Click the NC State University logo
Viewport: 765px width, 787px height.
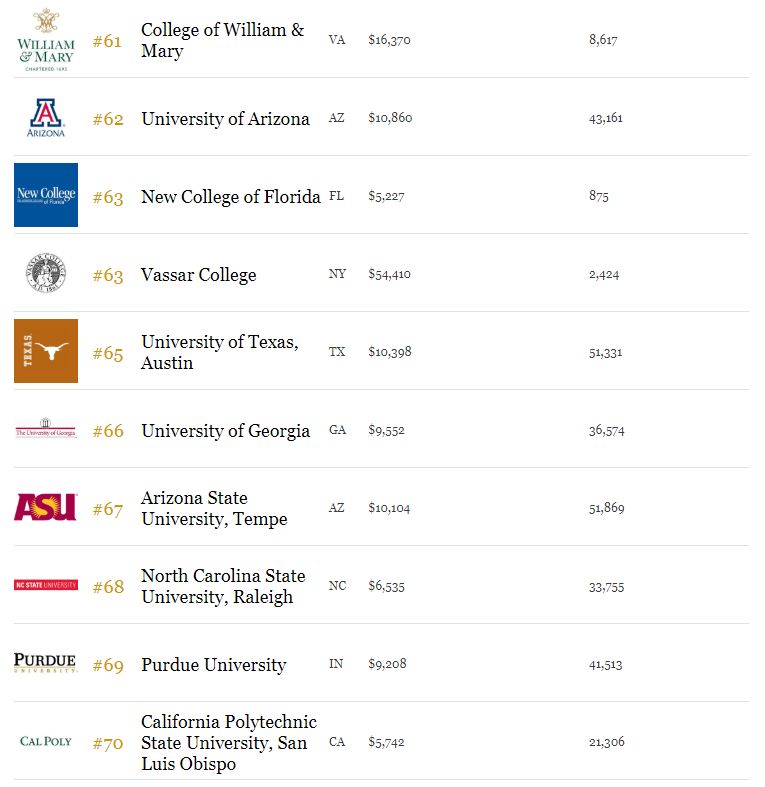[x=46, y=585]
